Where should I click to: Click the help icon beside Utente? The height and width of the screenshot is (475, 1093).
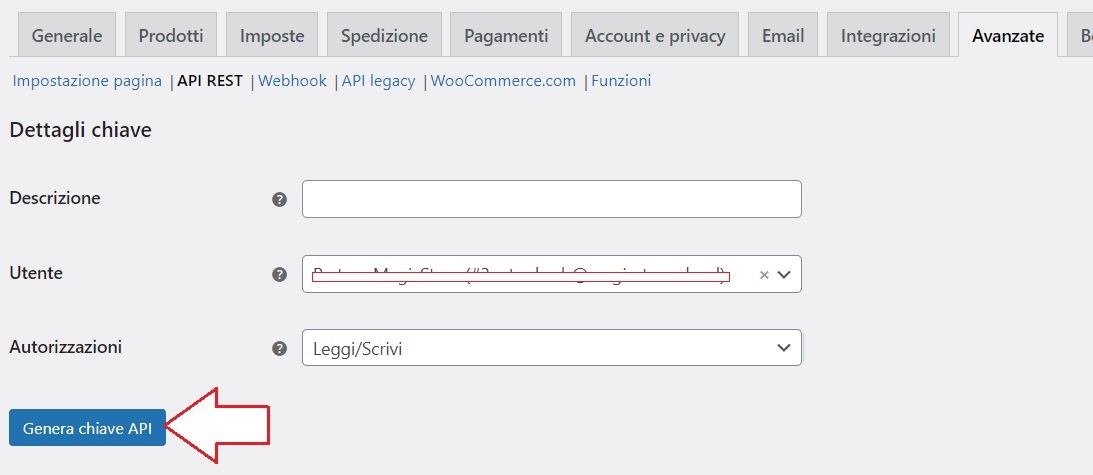(x=280, y=274)
